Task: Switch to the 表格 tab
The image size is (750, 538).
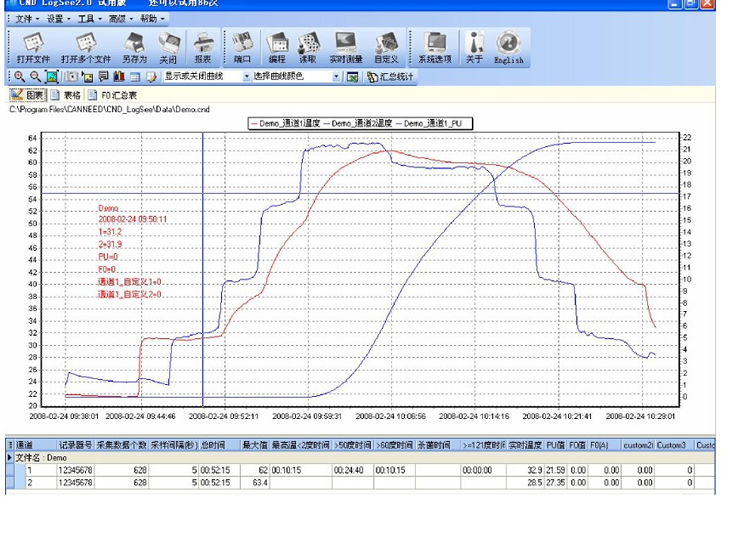Action: pyautogui.click(x=65, y=95)
